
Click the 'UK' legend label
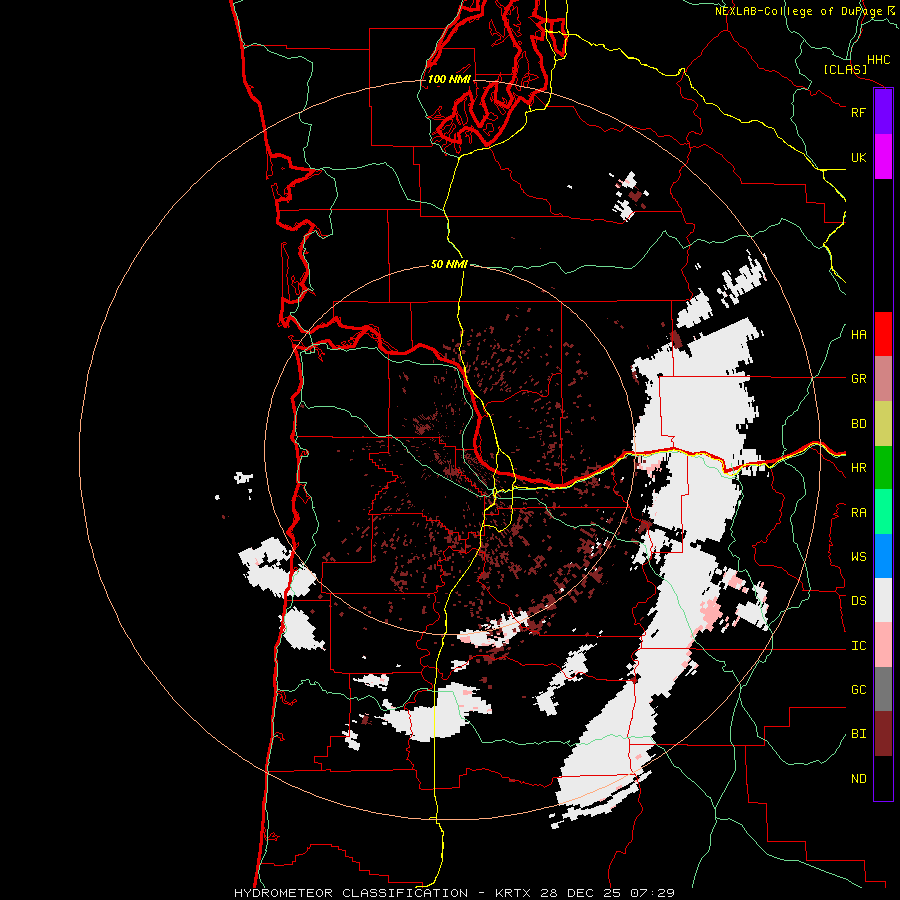pos(858,157)
